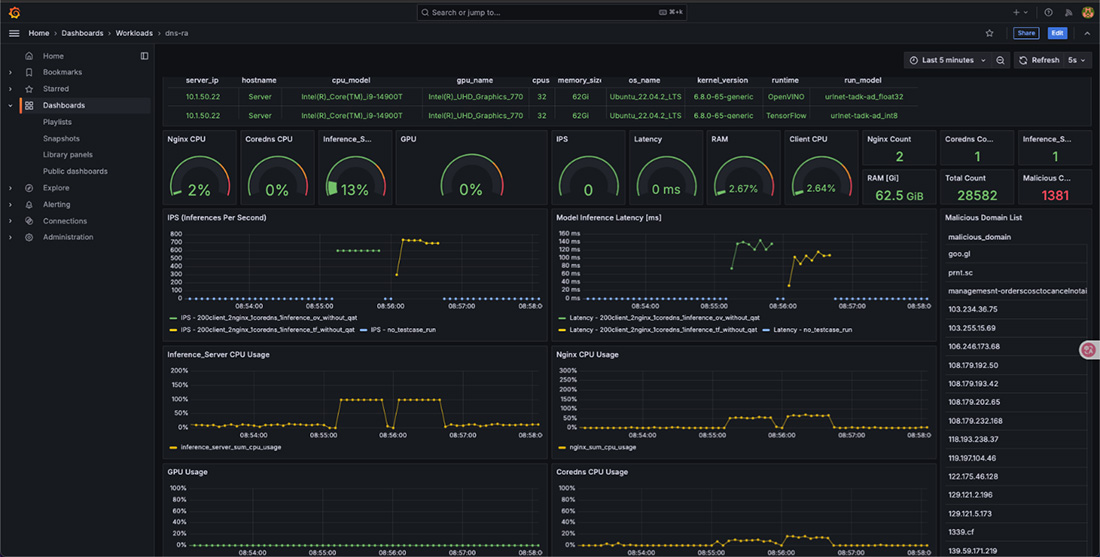
Task: Click the blue Edit button
Action: coord(1057,33)
